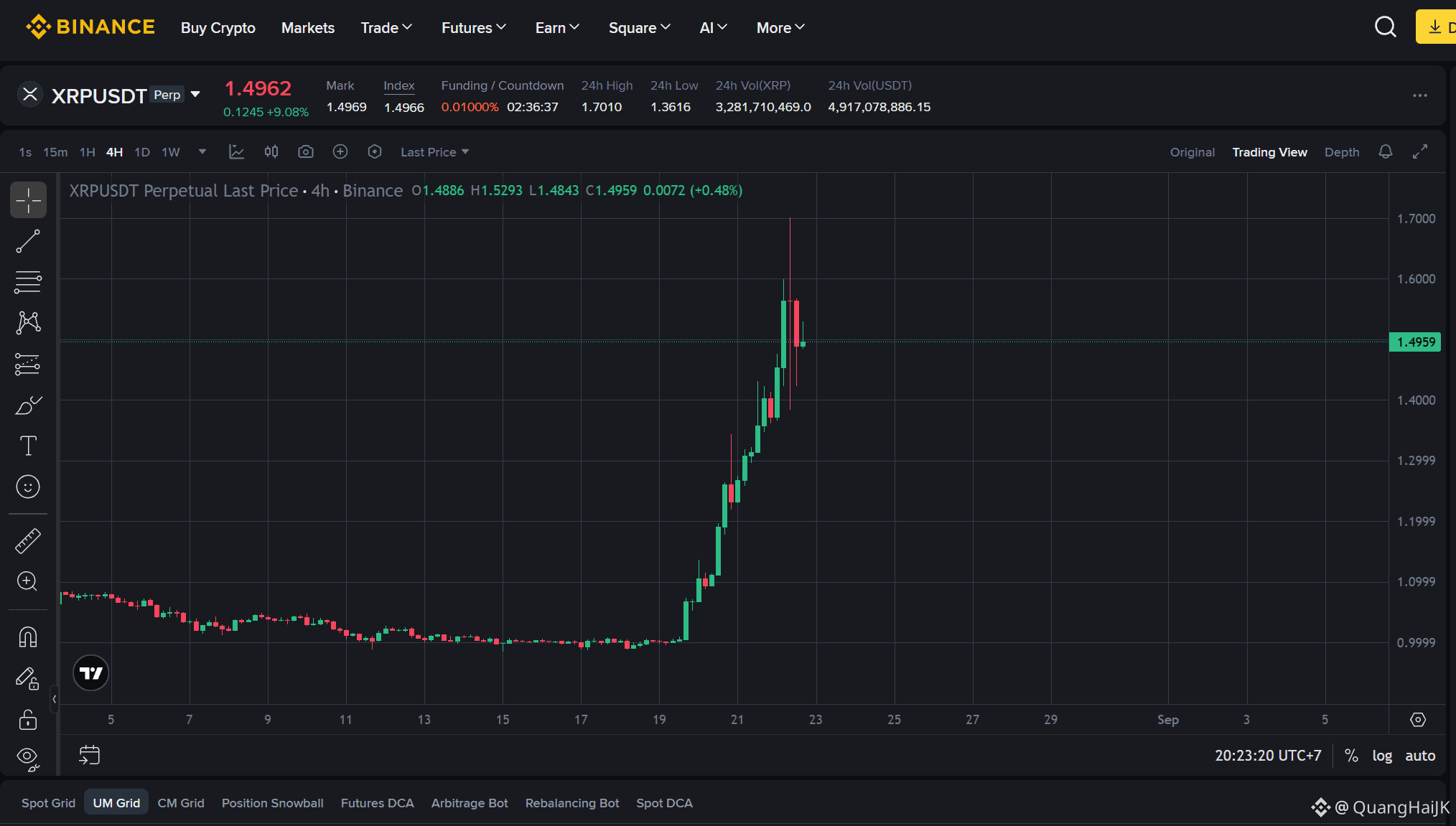Change the candlestick chart type

271,152
